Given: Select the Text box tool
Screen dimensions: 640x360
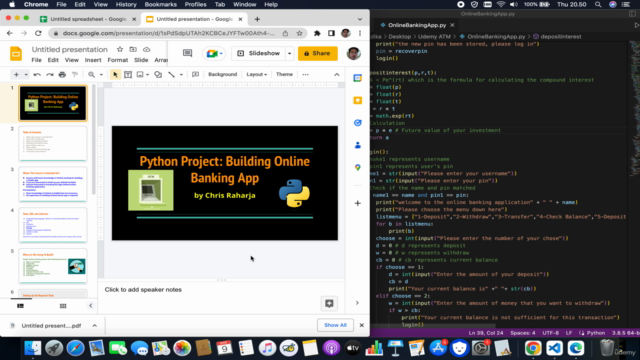Looking at the screenshot, I should pyautogui.click(x=128, y=75).
